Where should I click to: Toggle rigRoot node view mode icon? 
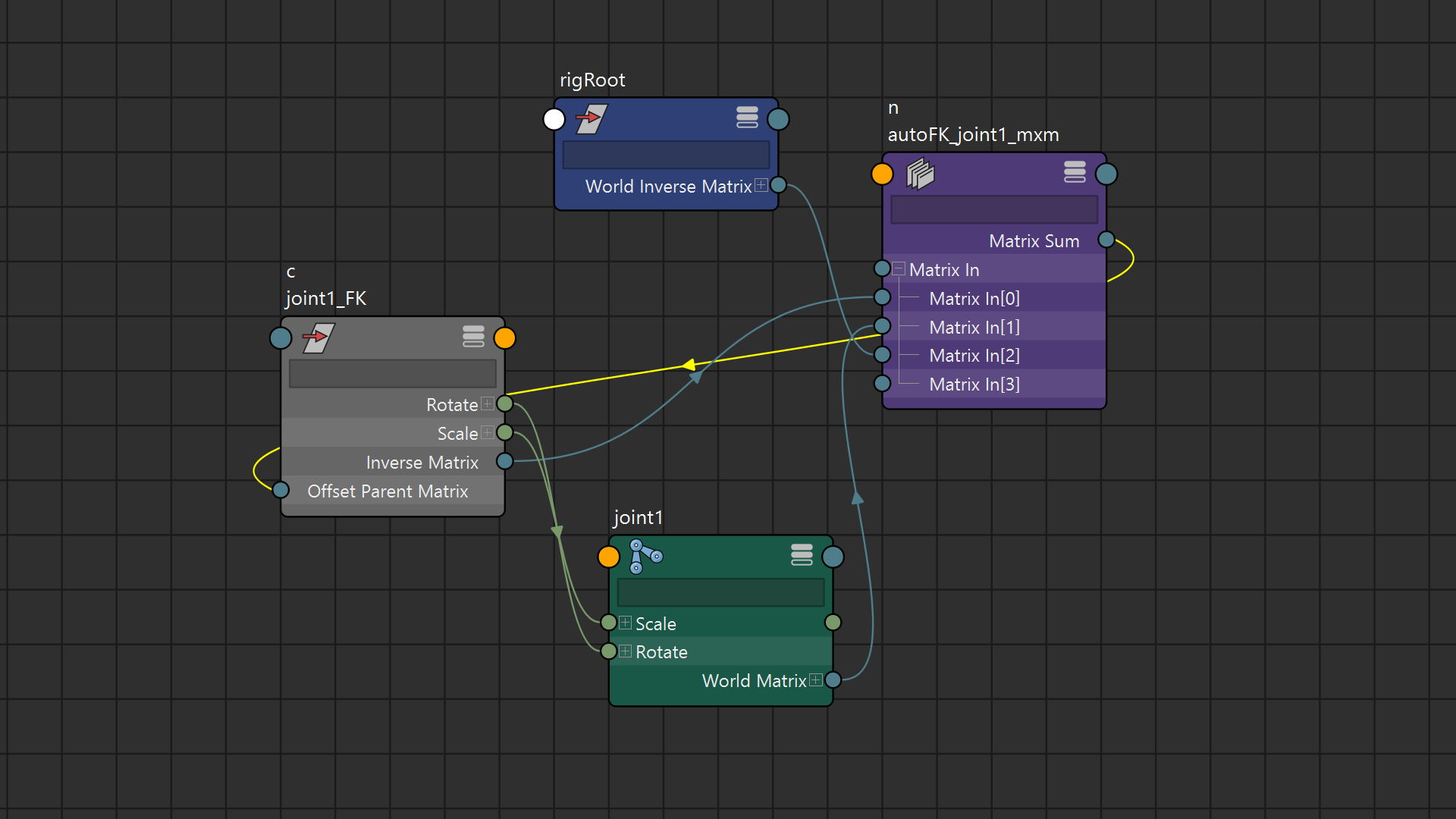tap(747, 118)
